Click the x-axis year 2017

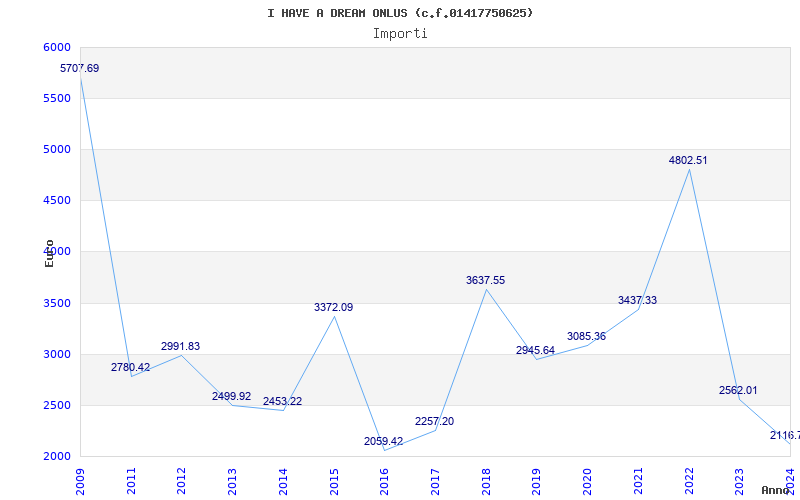coord(435,482)
